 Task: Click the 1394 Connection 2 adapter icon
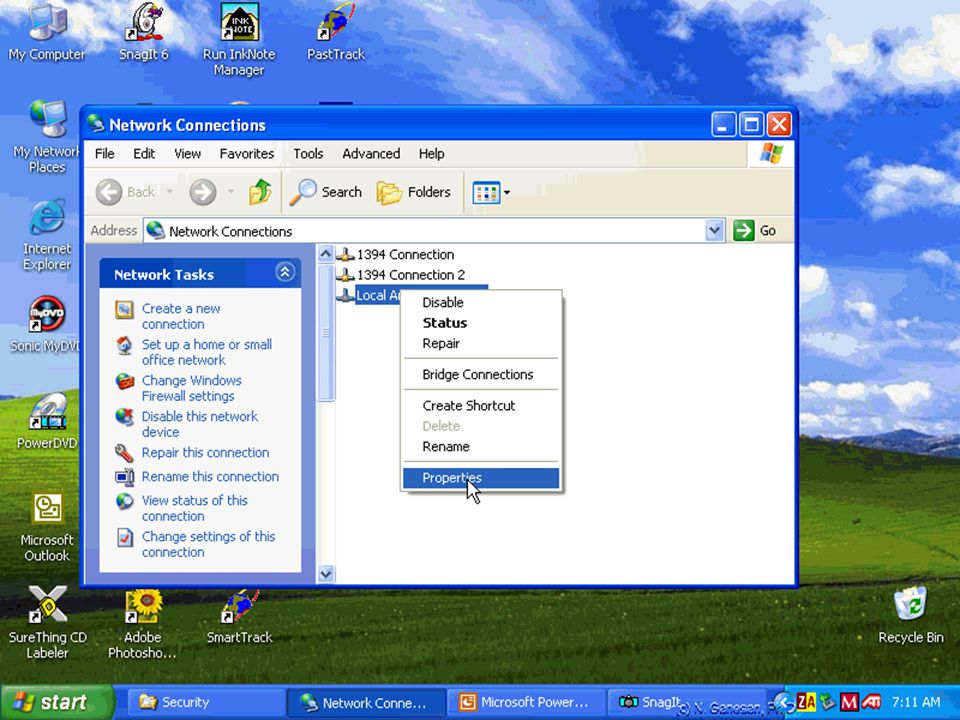pos(345,275)
